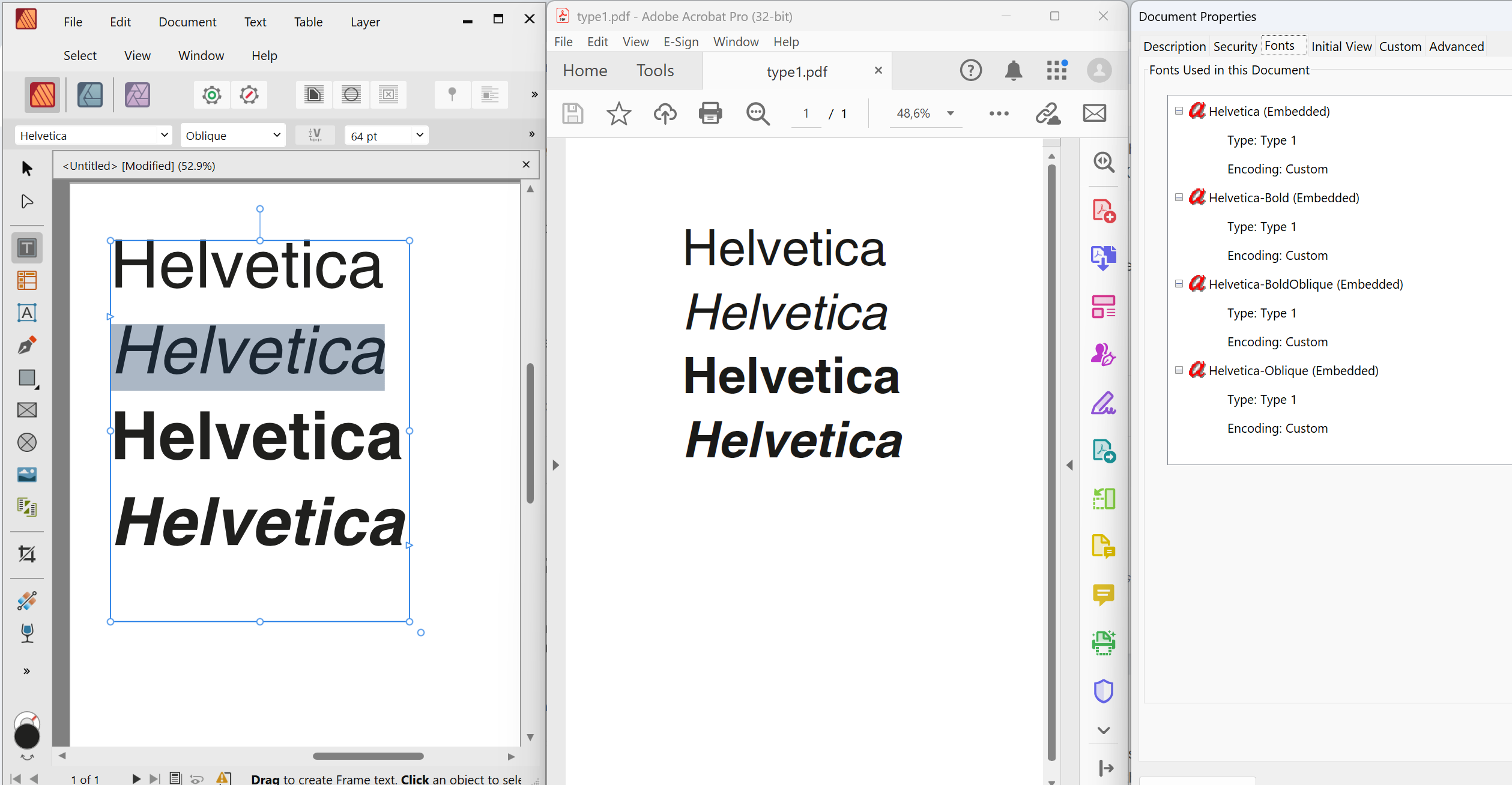This screenshot has width=1512, height=785.
Task: Click the notifications bell in Acrobat
Action: tap(1014, 71)
